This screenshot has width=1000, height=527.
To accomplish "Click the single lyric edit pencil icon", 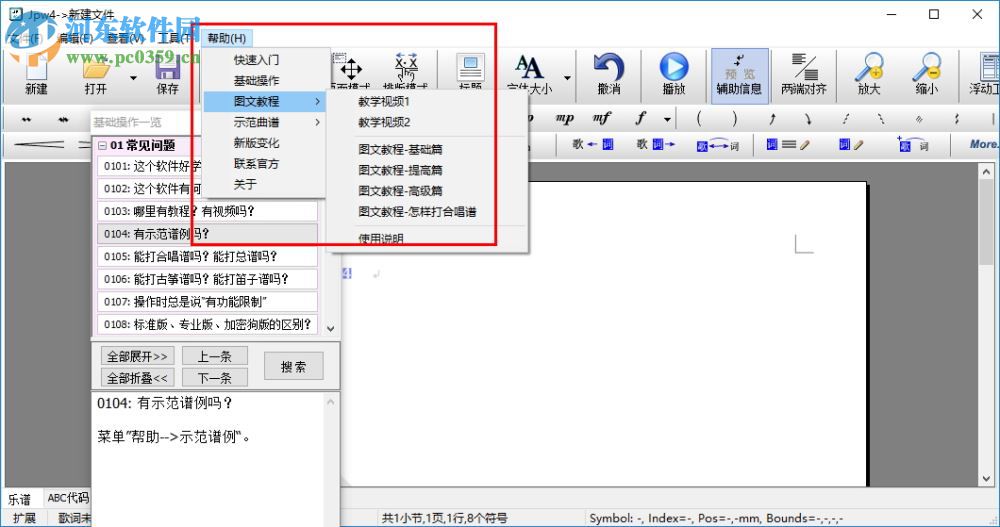I will pyautogui.click(x=851, y=145).
